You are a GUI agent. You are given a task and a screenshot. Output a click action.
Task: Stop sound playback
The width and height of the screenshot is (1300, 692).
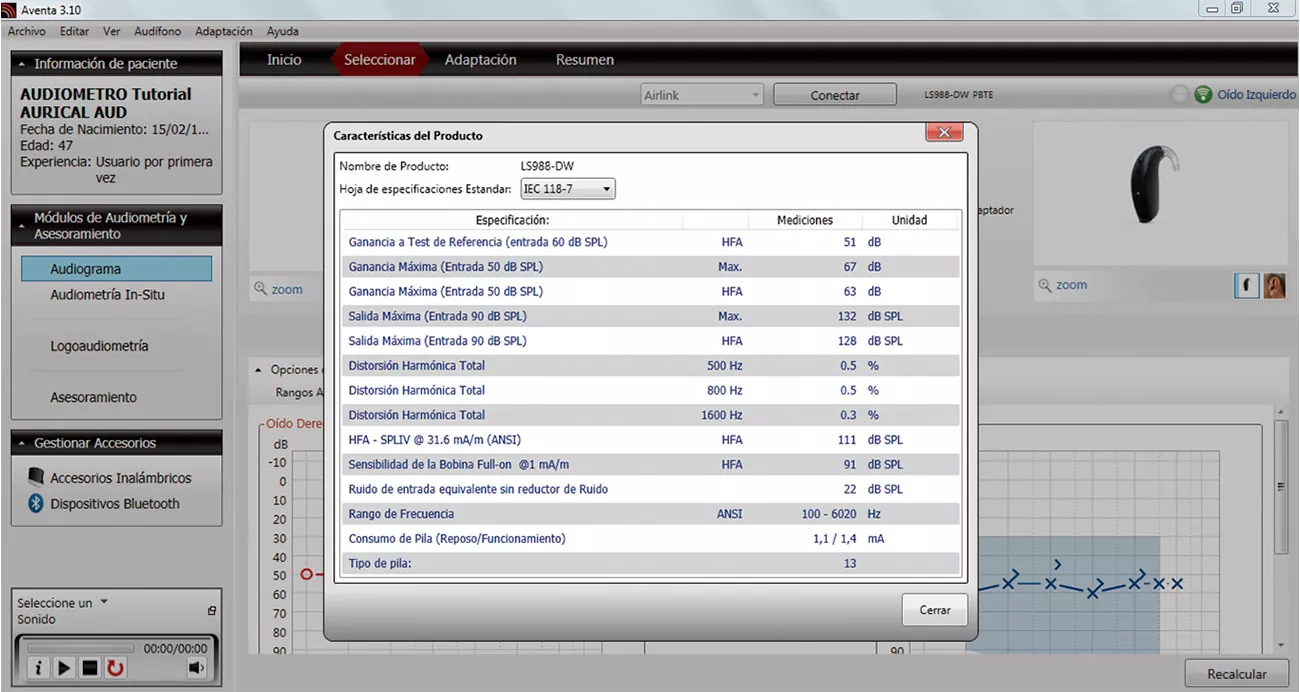tap(90, 668)
